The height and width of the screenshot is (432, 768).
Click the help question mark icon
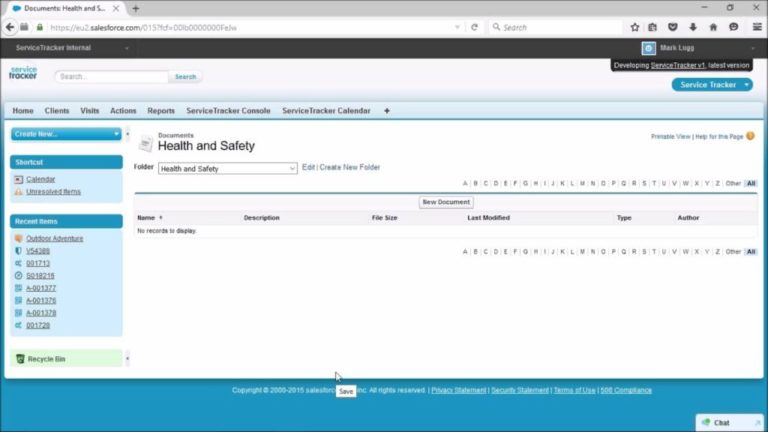750,136
